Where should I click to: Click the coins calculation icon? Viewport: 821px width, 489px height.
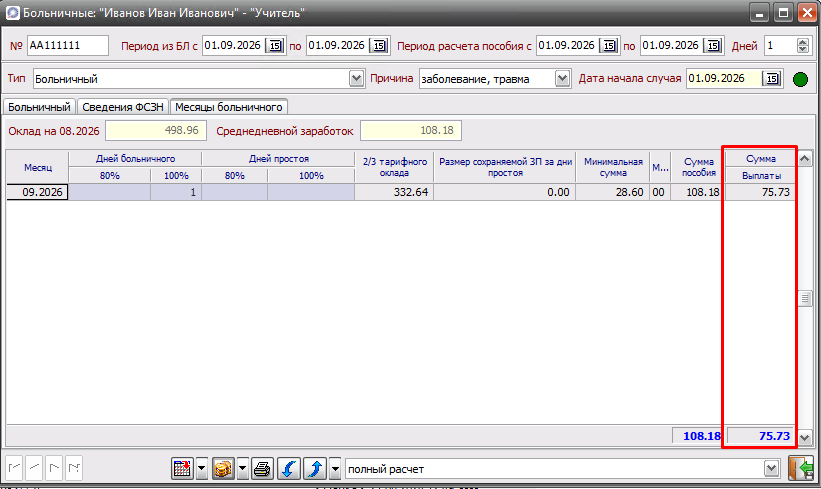coord(223,468)
